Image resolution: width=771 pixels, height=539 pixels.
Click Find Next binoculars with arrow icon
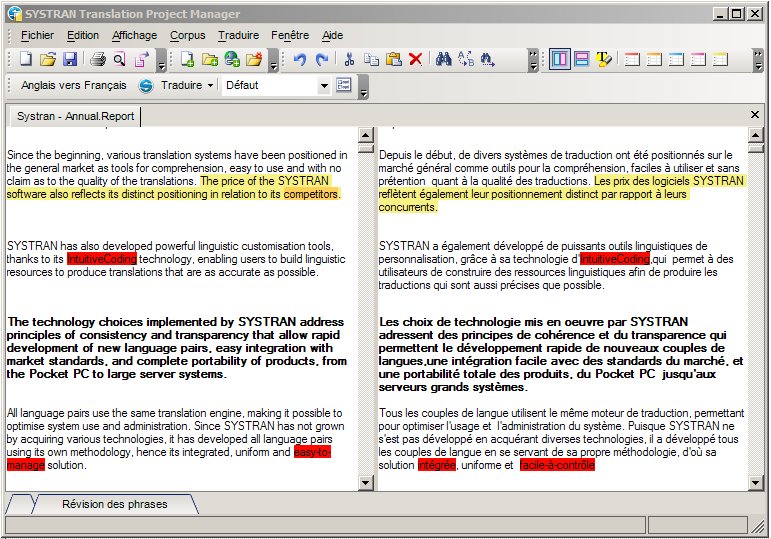pyautogui.click(x=488, y=60)
